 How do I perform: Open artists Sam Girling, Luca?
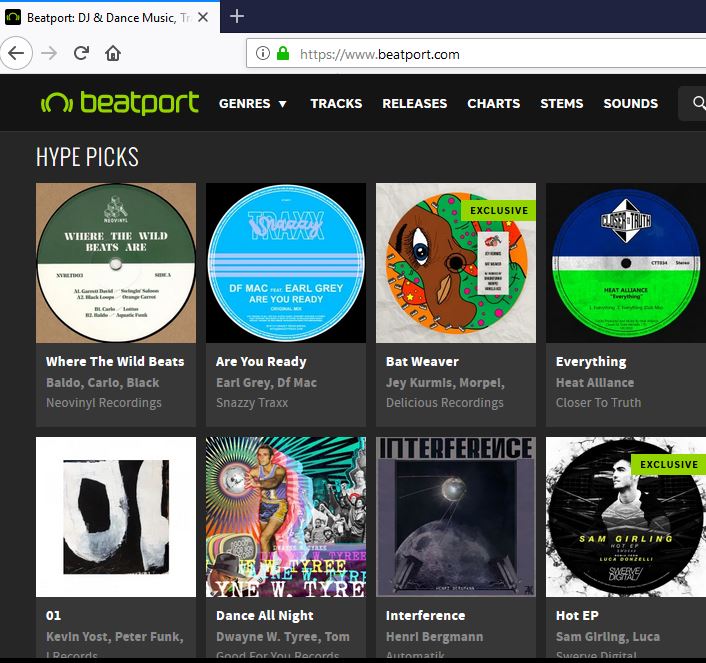(x=608, y=637)
